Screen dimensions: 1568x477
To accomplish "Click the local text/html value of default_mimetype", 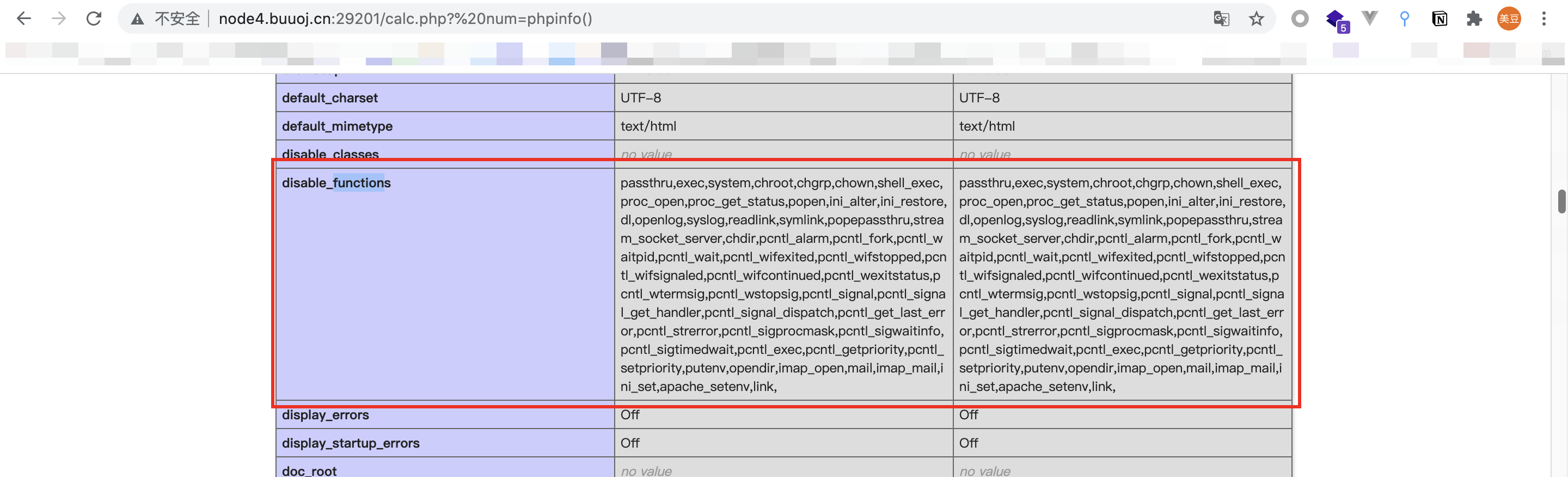I will coord(648,126).
